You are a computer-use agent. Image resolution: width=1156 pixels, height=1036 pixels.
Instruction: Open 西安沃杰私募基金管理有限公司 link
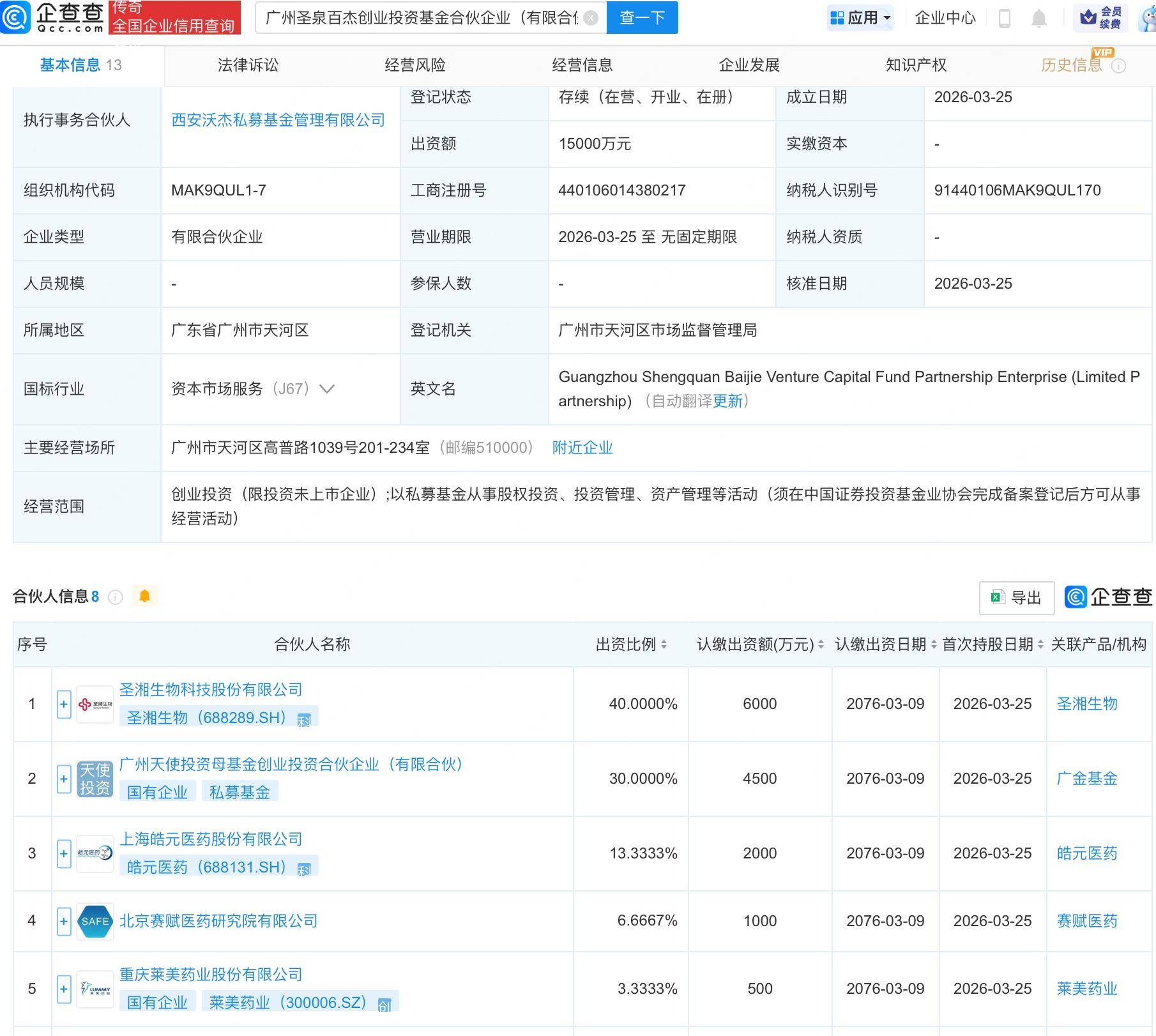pos(278,120)
